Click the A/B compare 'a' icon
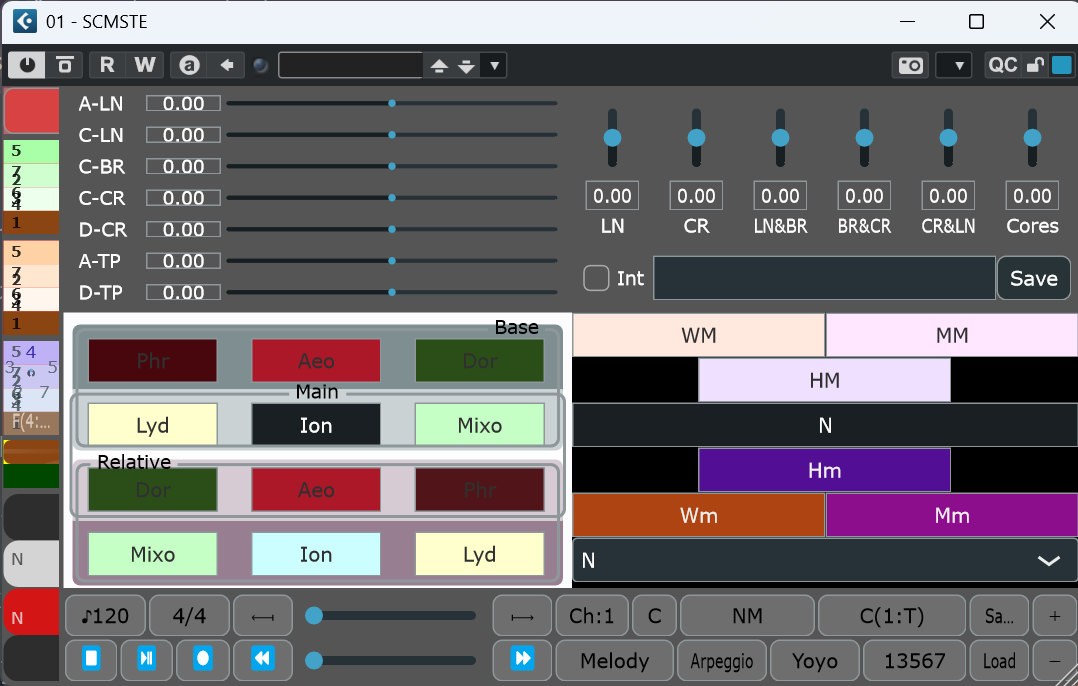Image resolution: width=1078 pixels, height=686 pixels. coord(189,65)
